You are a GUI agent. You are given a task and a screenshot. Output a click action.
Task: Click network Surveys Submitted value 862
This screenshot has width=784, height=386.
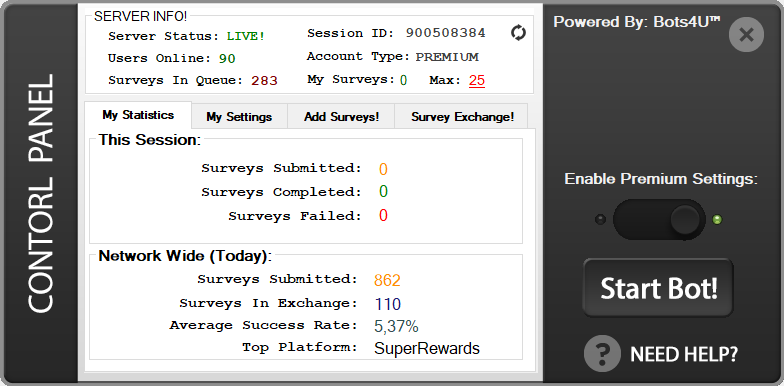tap(387, 280)
